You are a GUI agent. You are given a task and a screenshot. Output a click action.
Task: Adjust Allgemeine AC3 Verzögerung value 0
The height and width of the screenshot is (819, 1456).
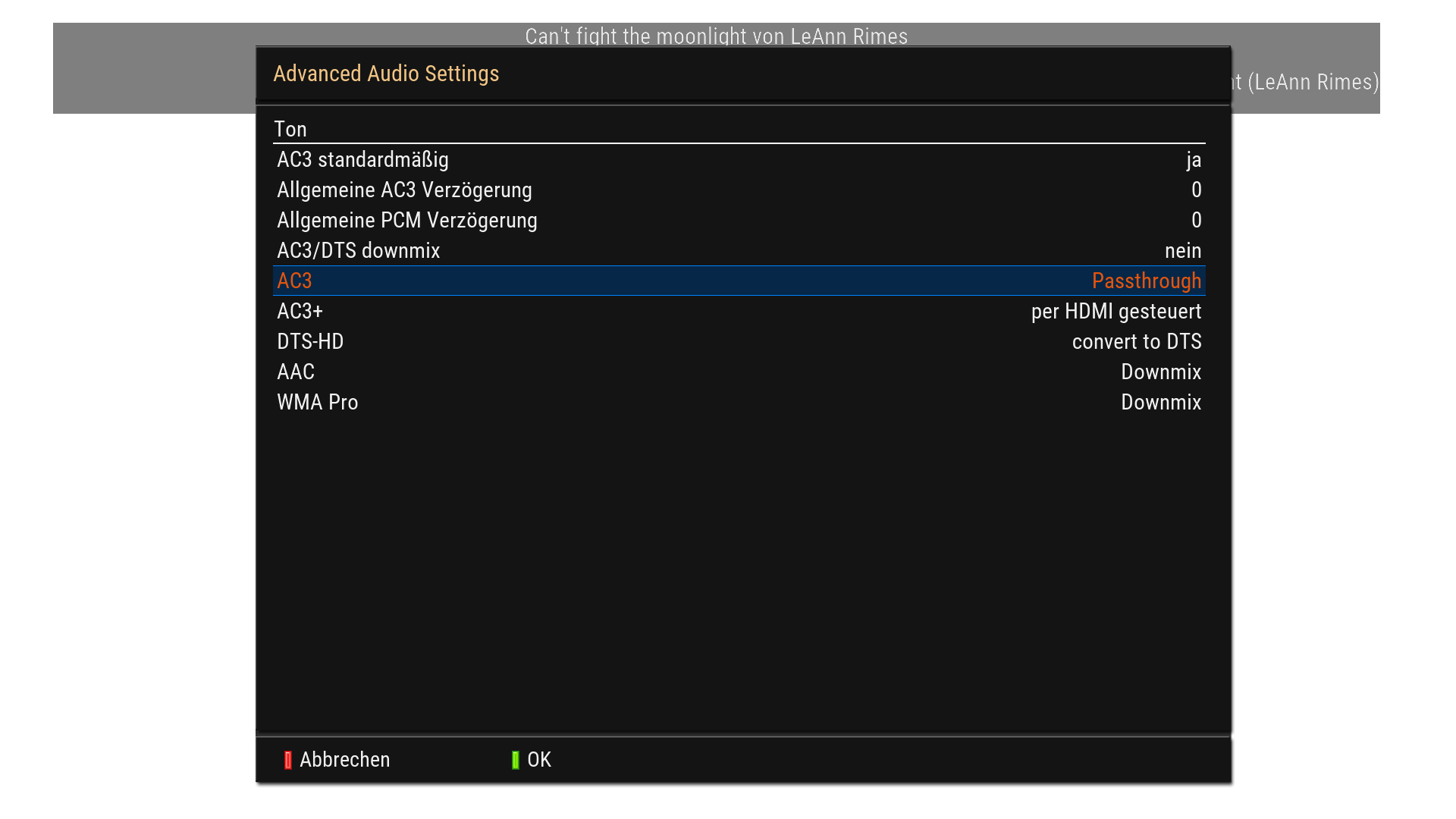coord(1196,190)
